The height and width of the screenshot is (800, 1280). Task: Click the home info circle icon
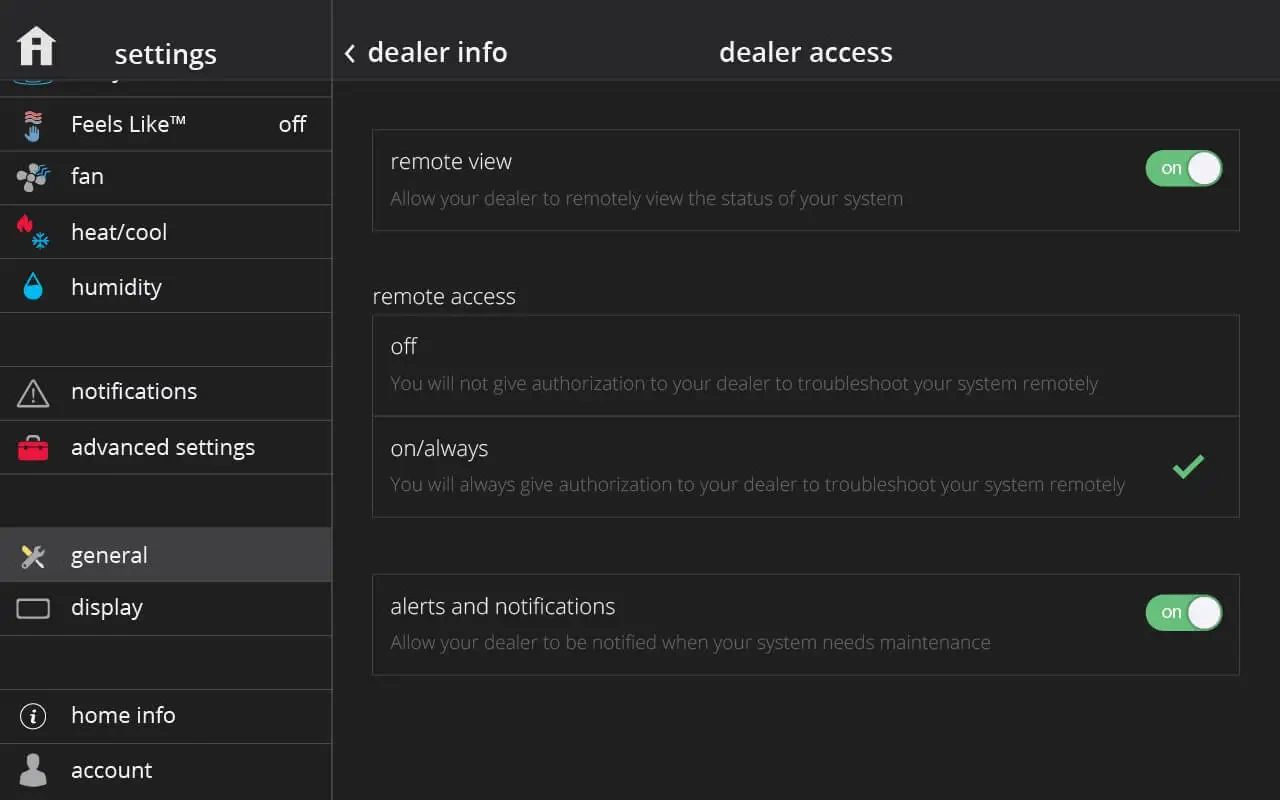(x=33, y=716)
